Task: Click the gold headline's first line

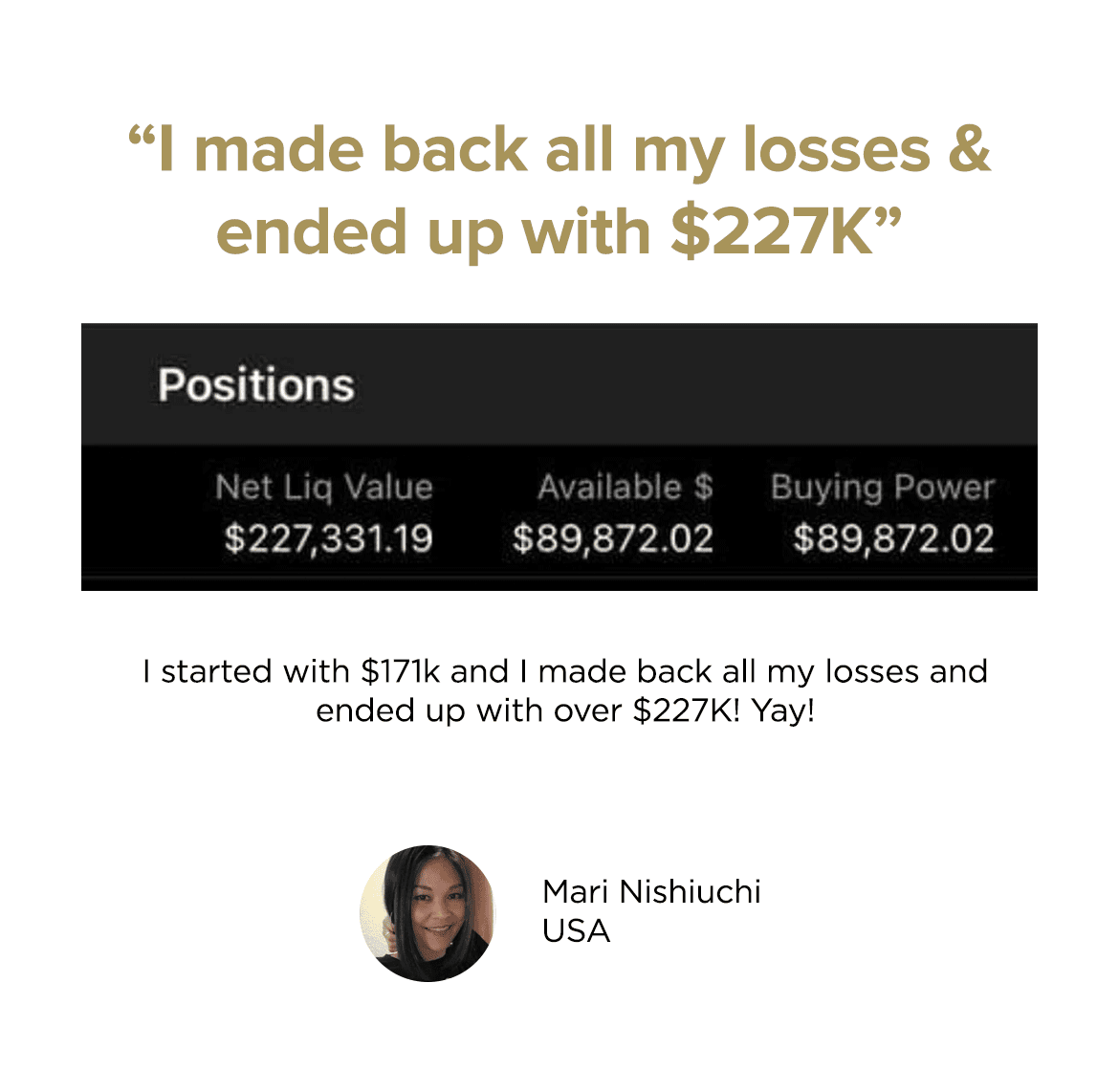Action: pyautogui.click(x=559, y=151)
